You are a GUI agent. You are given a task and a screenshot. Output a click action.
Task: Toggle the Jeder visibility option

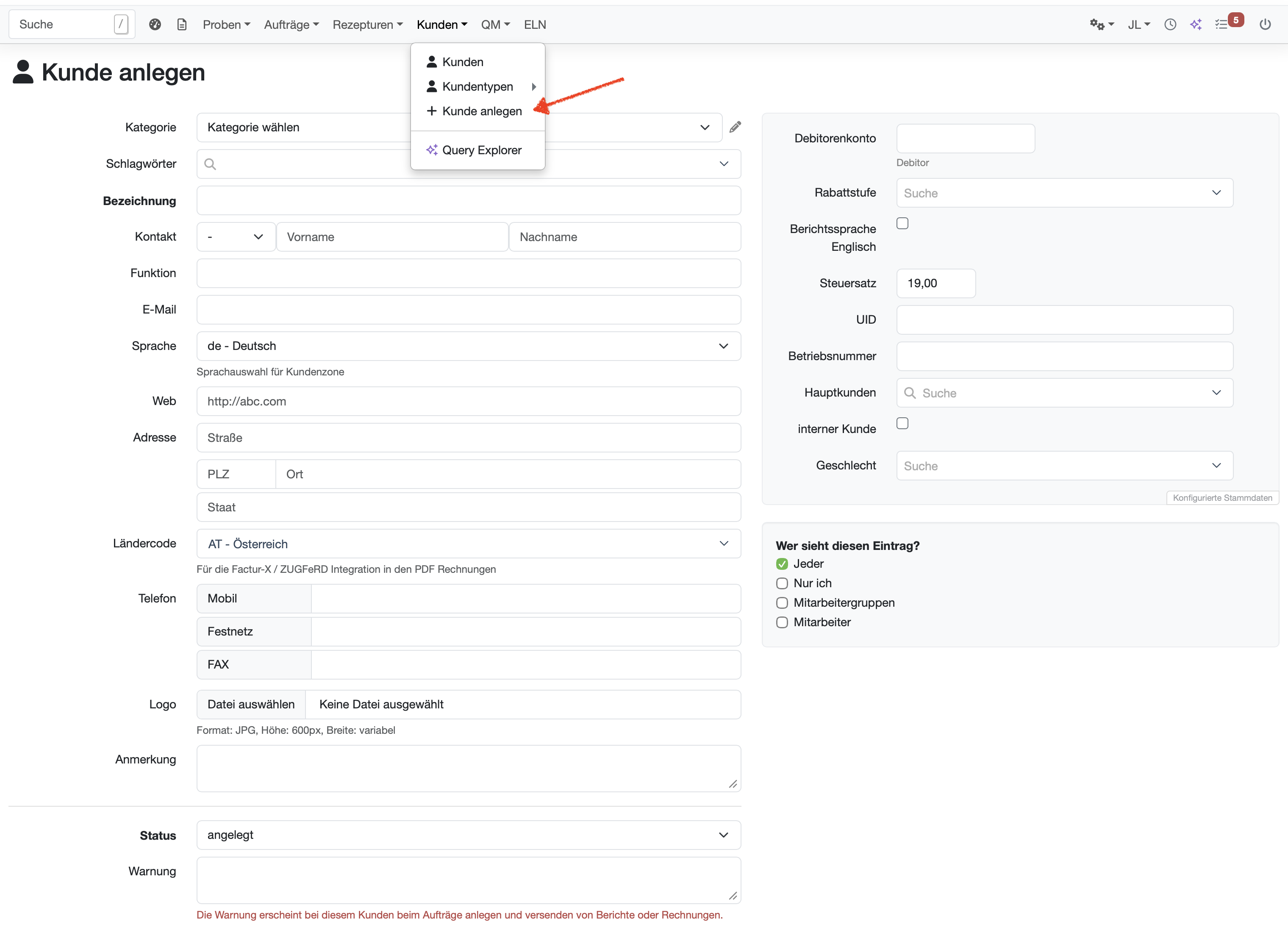pos(782,564)
